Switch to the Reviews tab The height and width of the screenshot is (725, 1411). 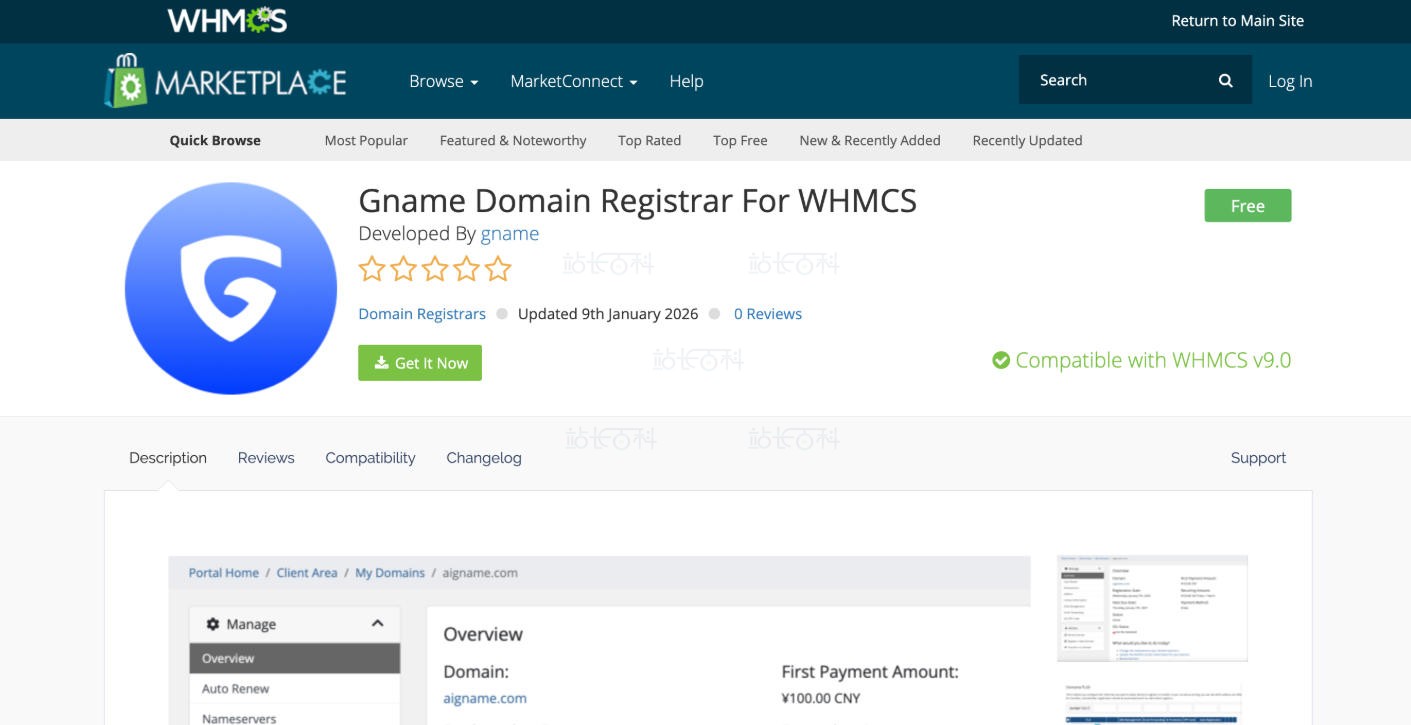coord(266,458)
